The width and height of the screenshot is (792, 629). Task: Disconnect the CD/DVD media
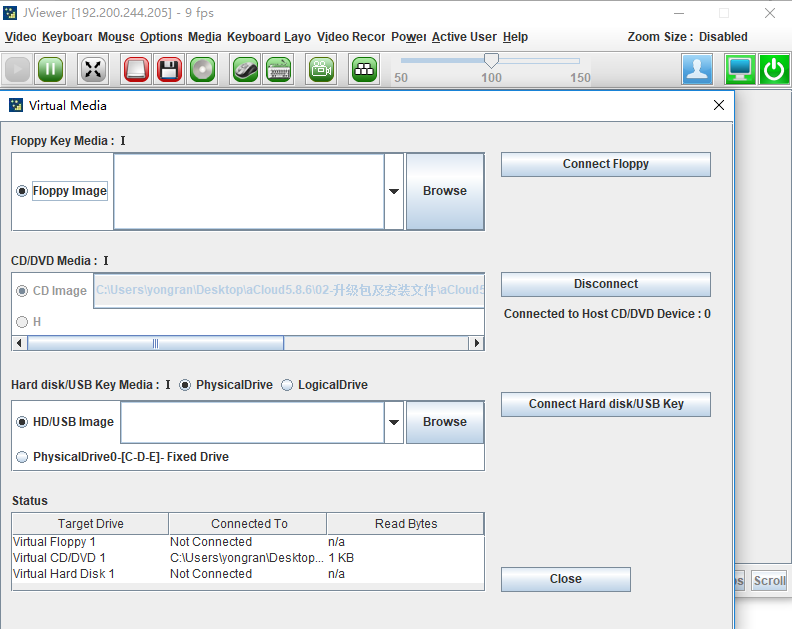(605, 284)
